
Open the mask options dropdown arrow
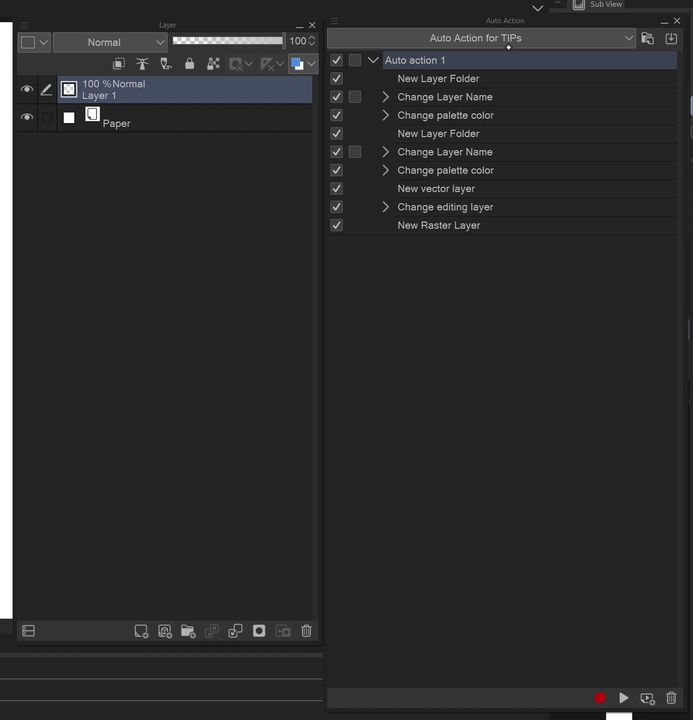[x=249, y=64]
